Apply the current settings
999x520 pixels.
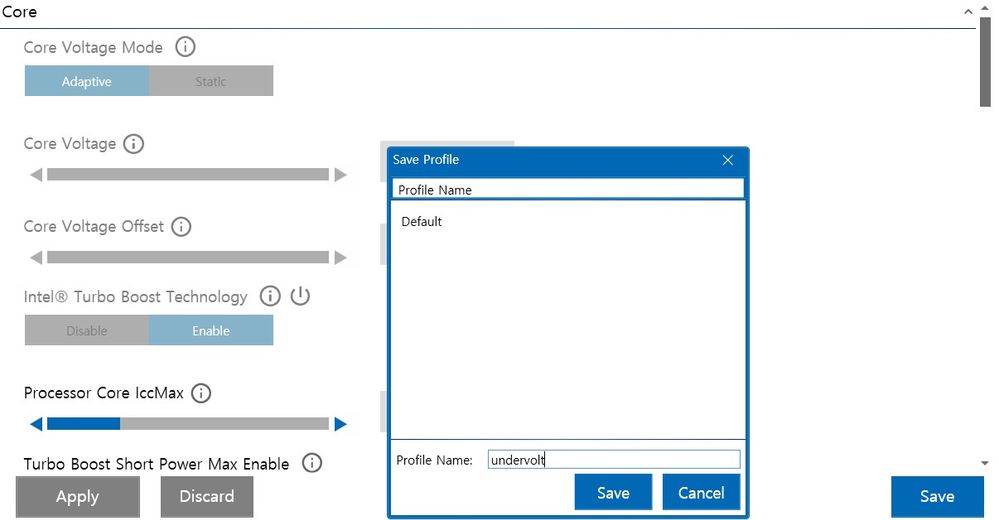tap(78, 496)
